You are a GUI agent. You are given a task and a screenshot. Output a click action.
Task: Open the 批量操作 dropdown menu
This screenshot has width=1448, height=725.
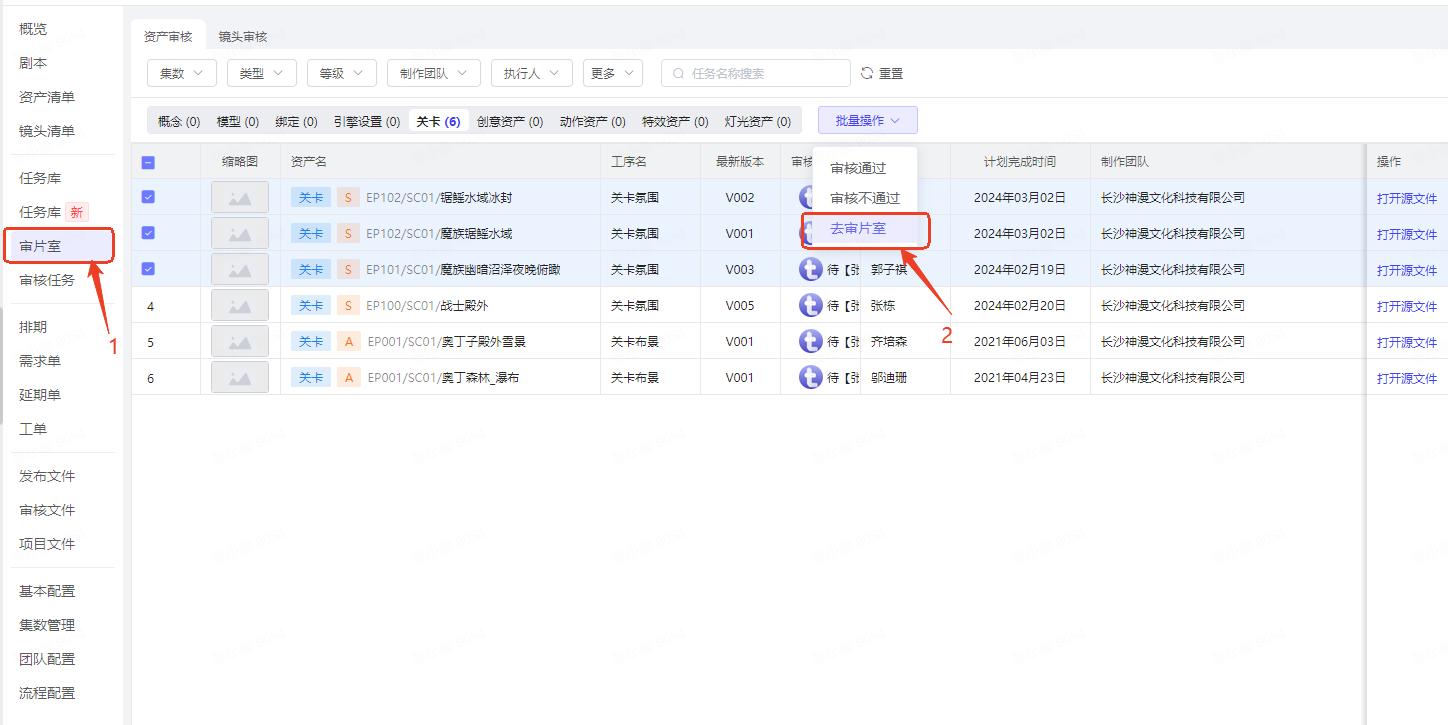click(x=867, y=120)
